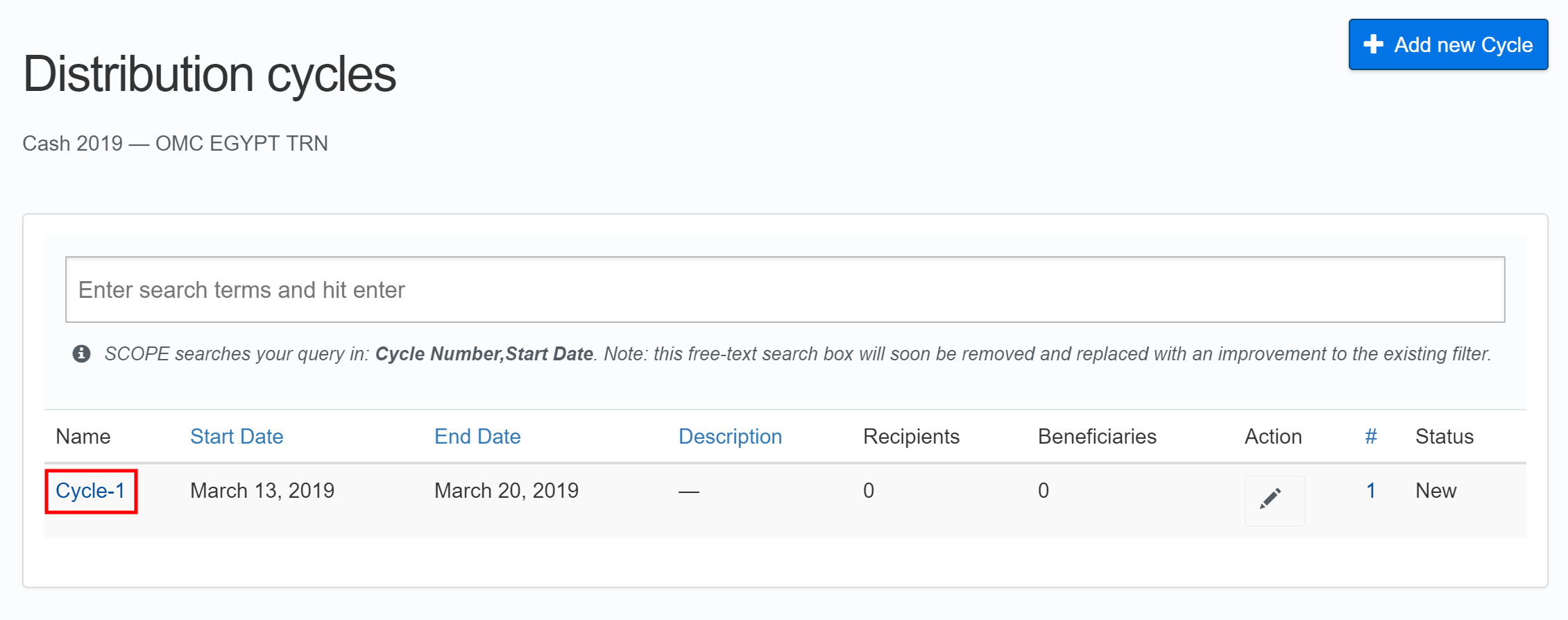
Task: Click the Action column header
Action: pyautogui.click(x=1272, y=437)
